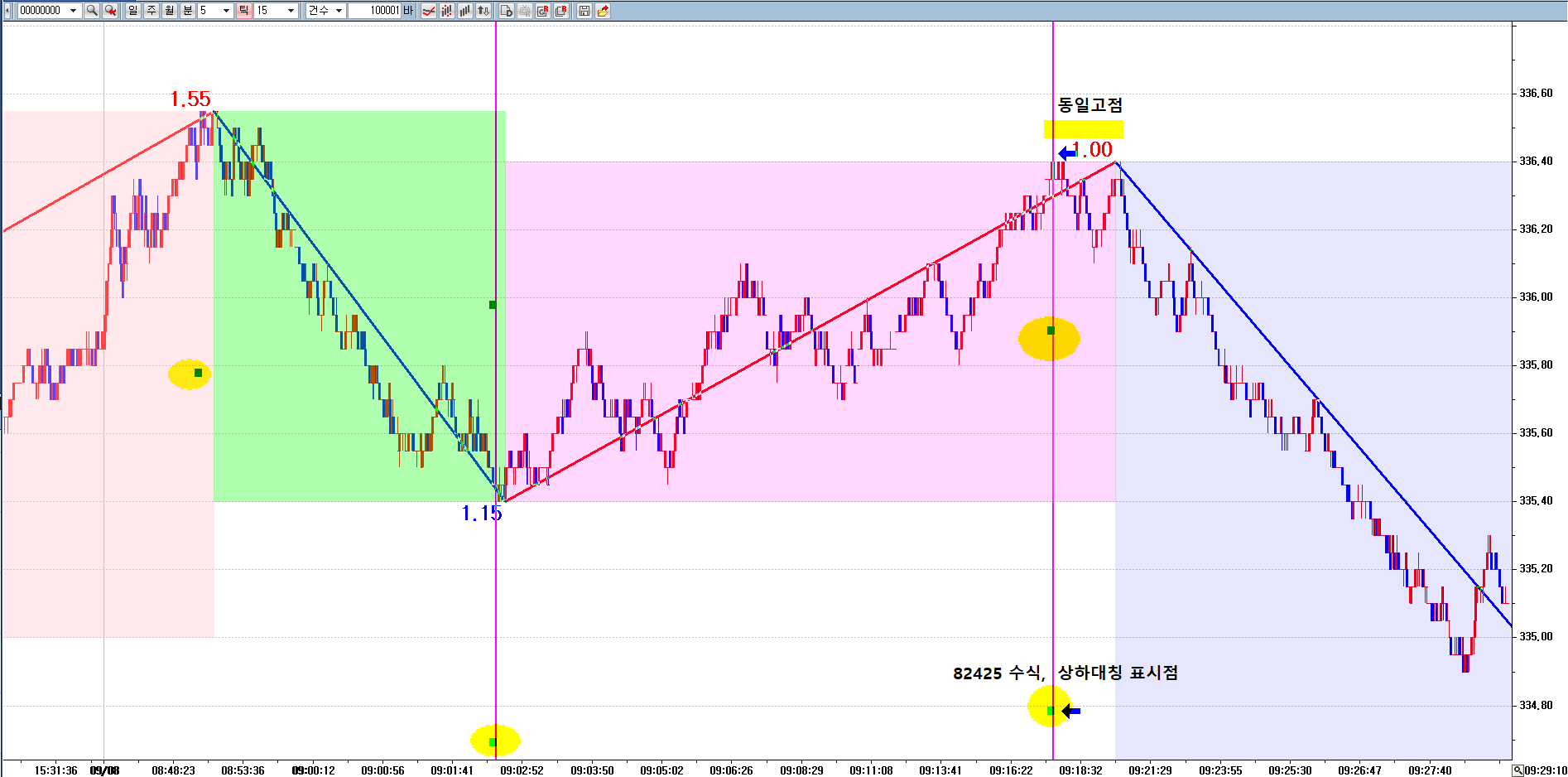
Task: Click the red dotted bar chart icon
Action: click(x=447, y=11)
